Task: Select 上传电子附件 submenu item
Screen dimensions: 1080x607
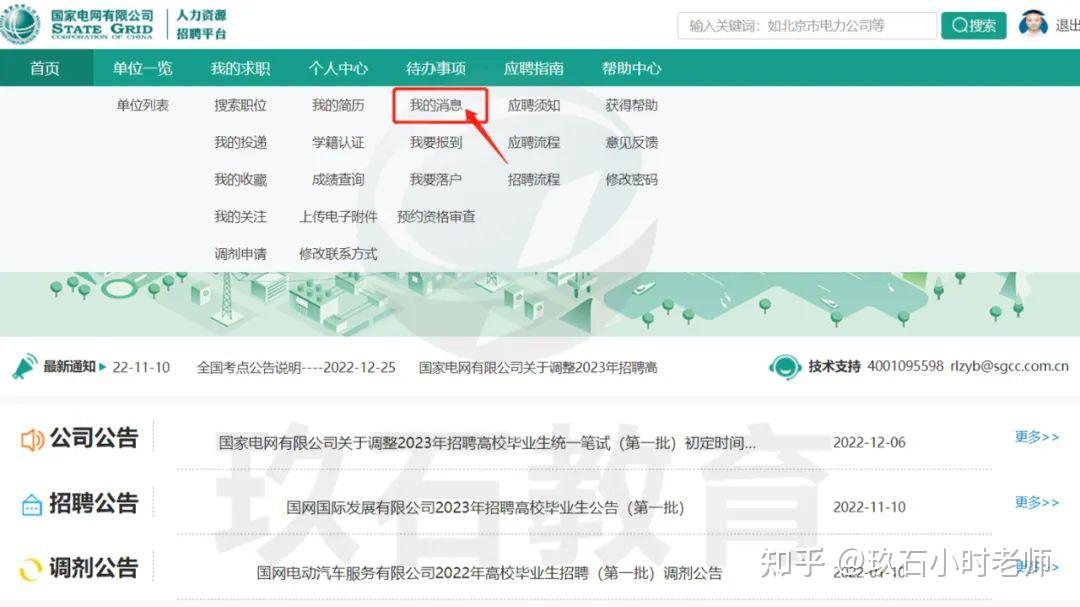Action: coord(338,217)
